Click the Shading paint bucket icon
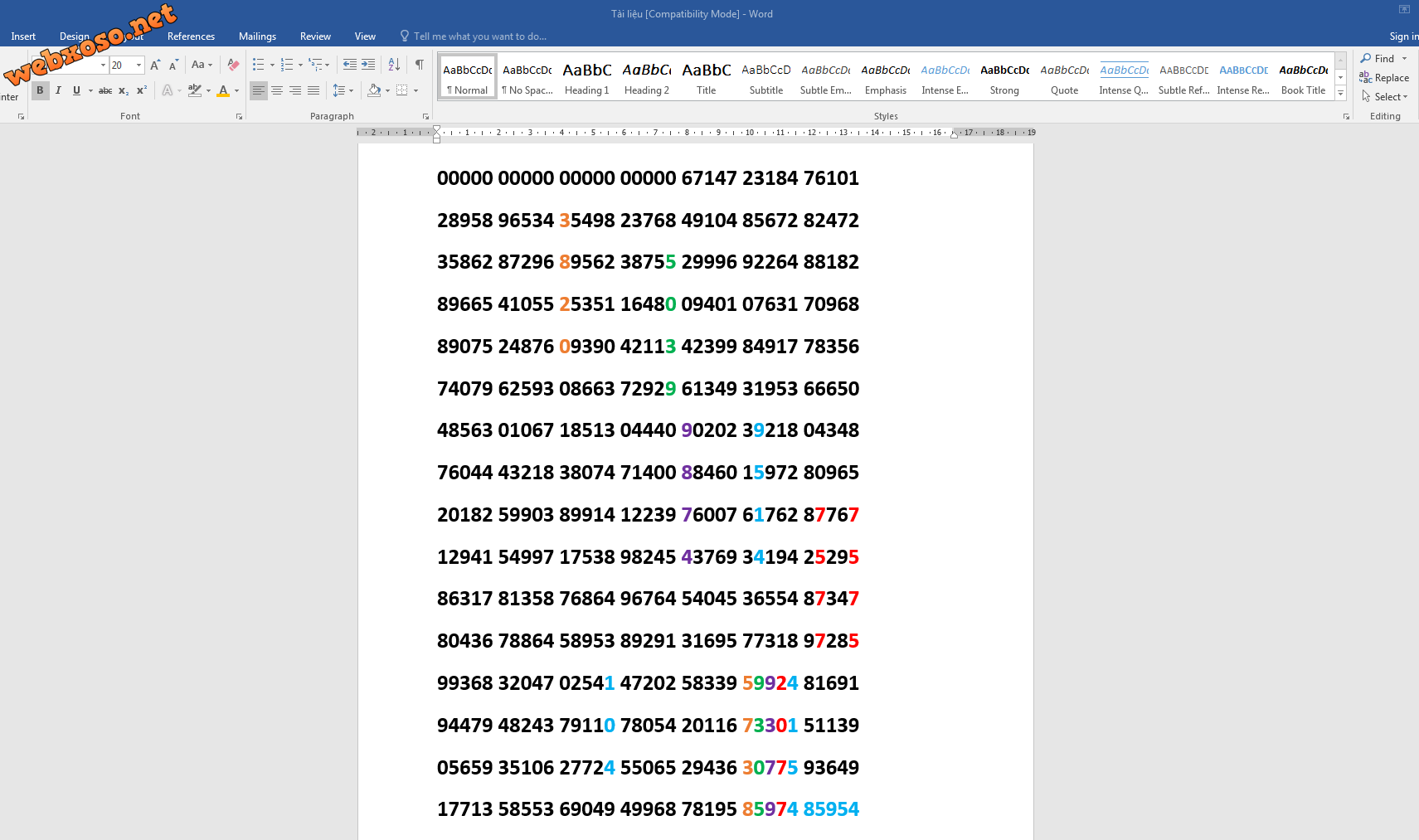Viewport: 1419px width, 840px height. 374,90
